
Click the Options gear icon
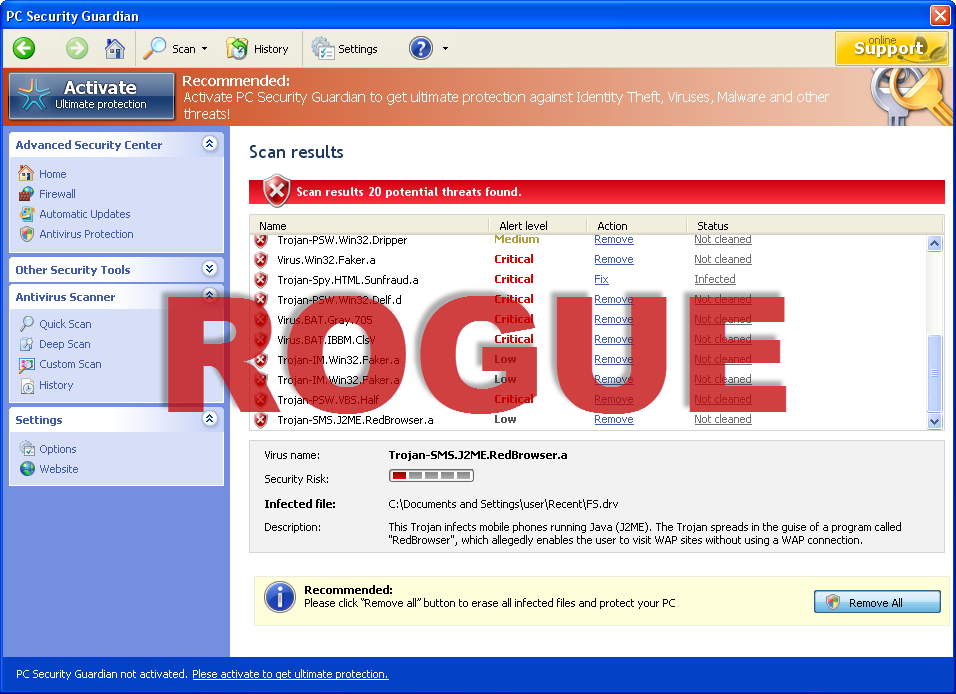pyautogui.click(x=26, y=449)
